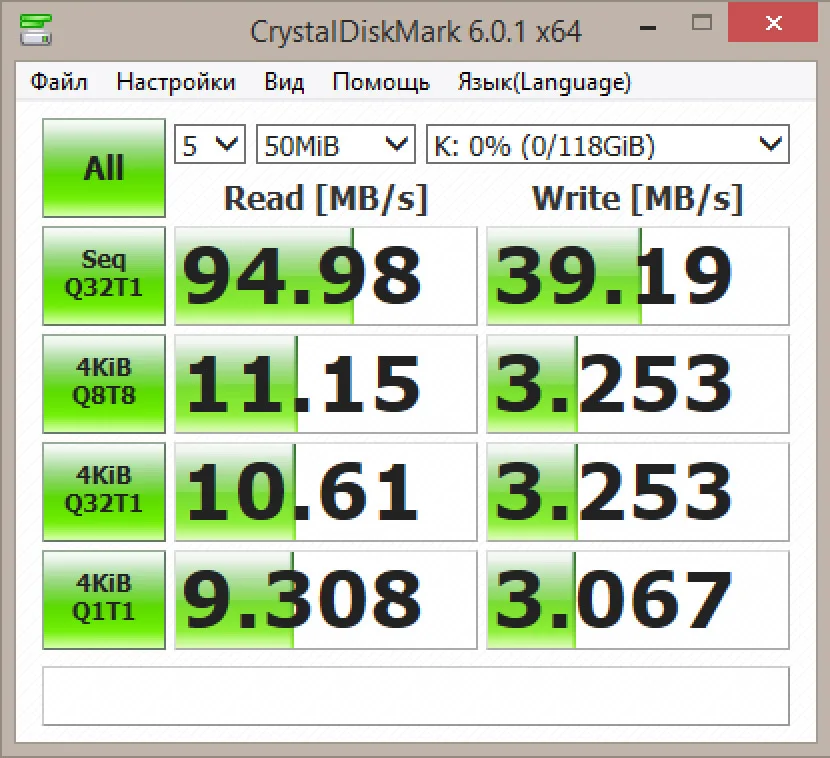Click the empty comment field at bottom
The image size is (830, 758).
click(416, 696)
